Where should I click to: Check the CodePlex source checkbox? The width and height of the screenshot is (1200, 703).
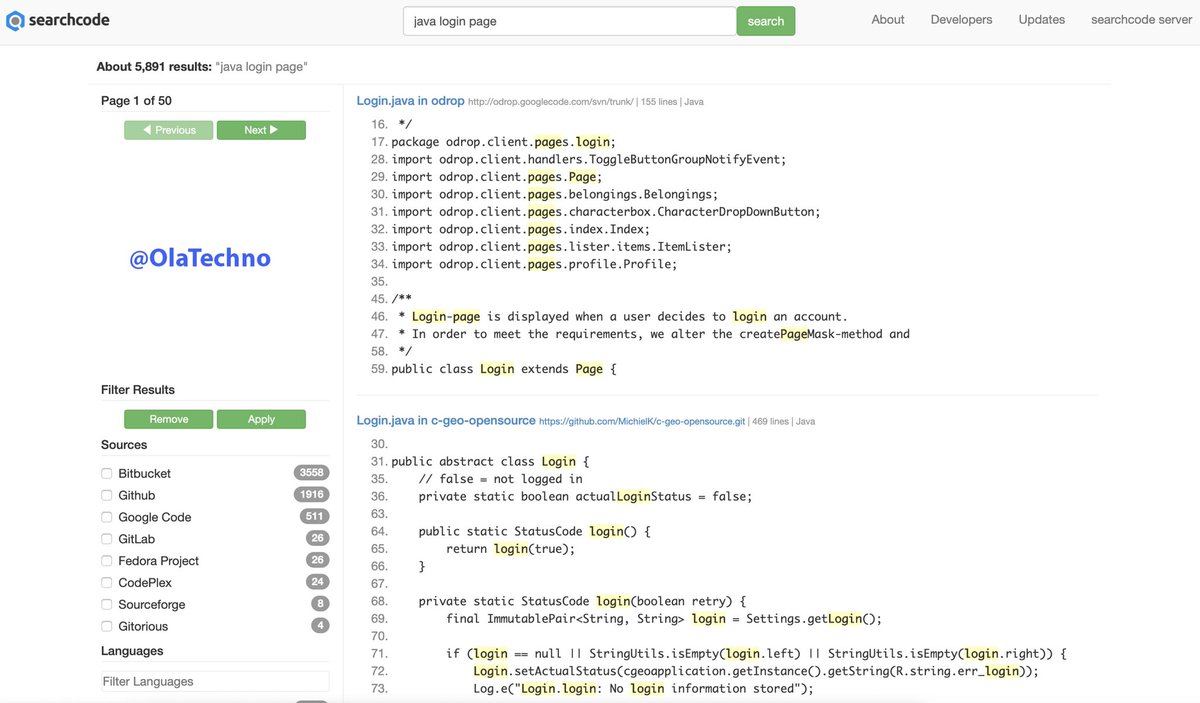(107, 582)
